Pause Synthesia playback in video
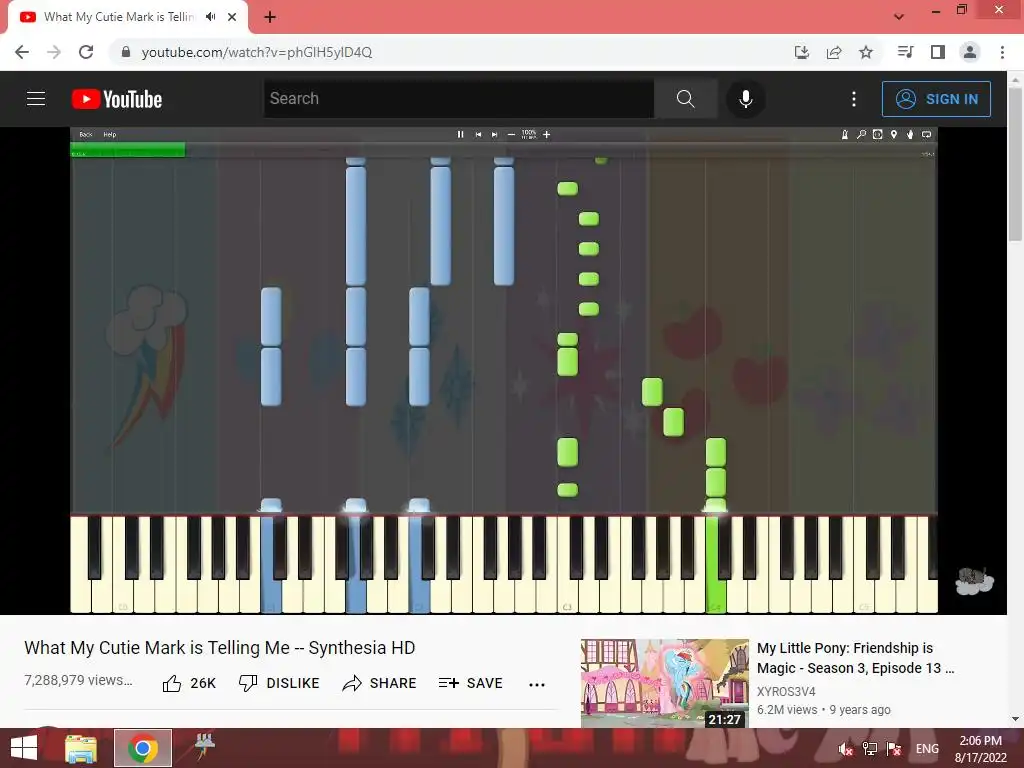Screen dimensions: 1024x768 click(x=460, y=135)
